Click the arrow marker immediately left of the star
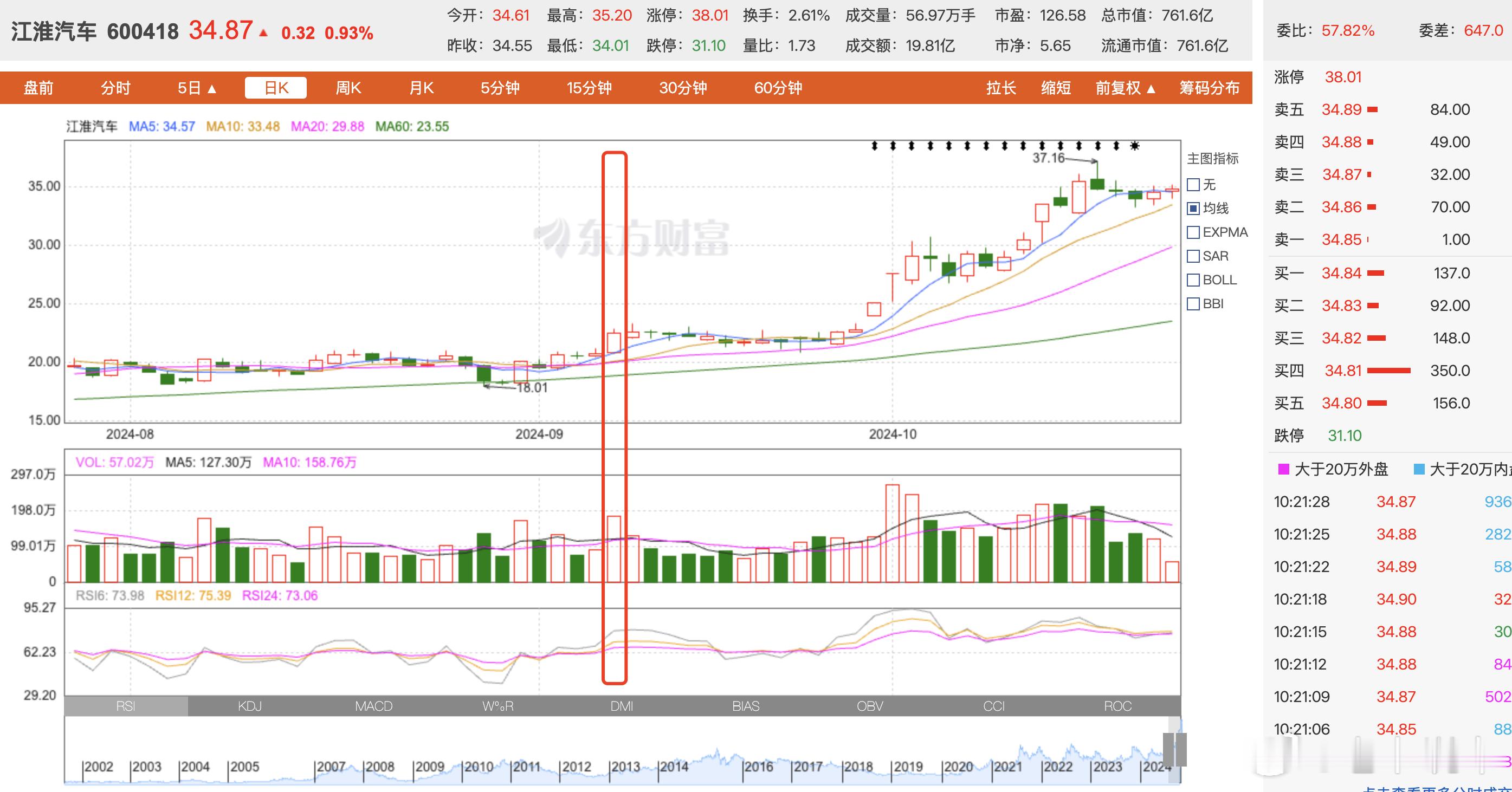 (1116, 146)
